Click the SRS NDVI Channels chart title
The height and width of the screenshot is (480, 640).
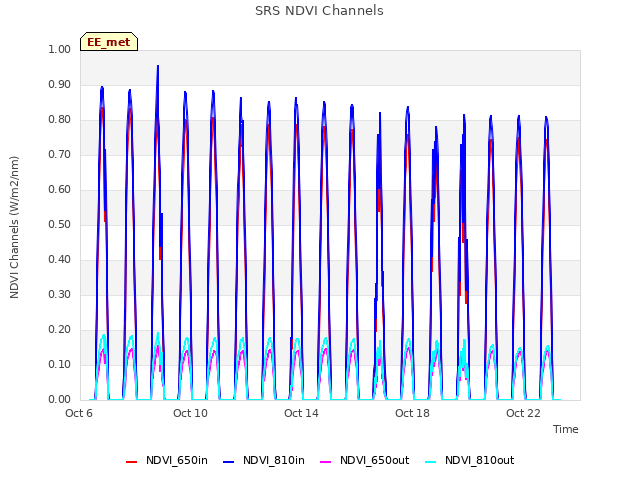click(x=319, y=11)
